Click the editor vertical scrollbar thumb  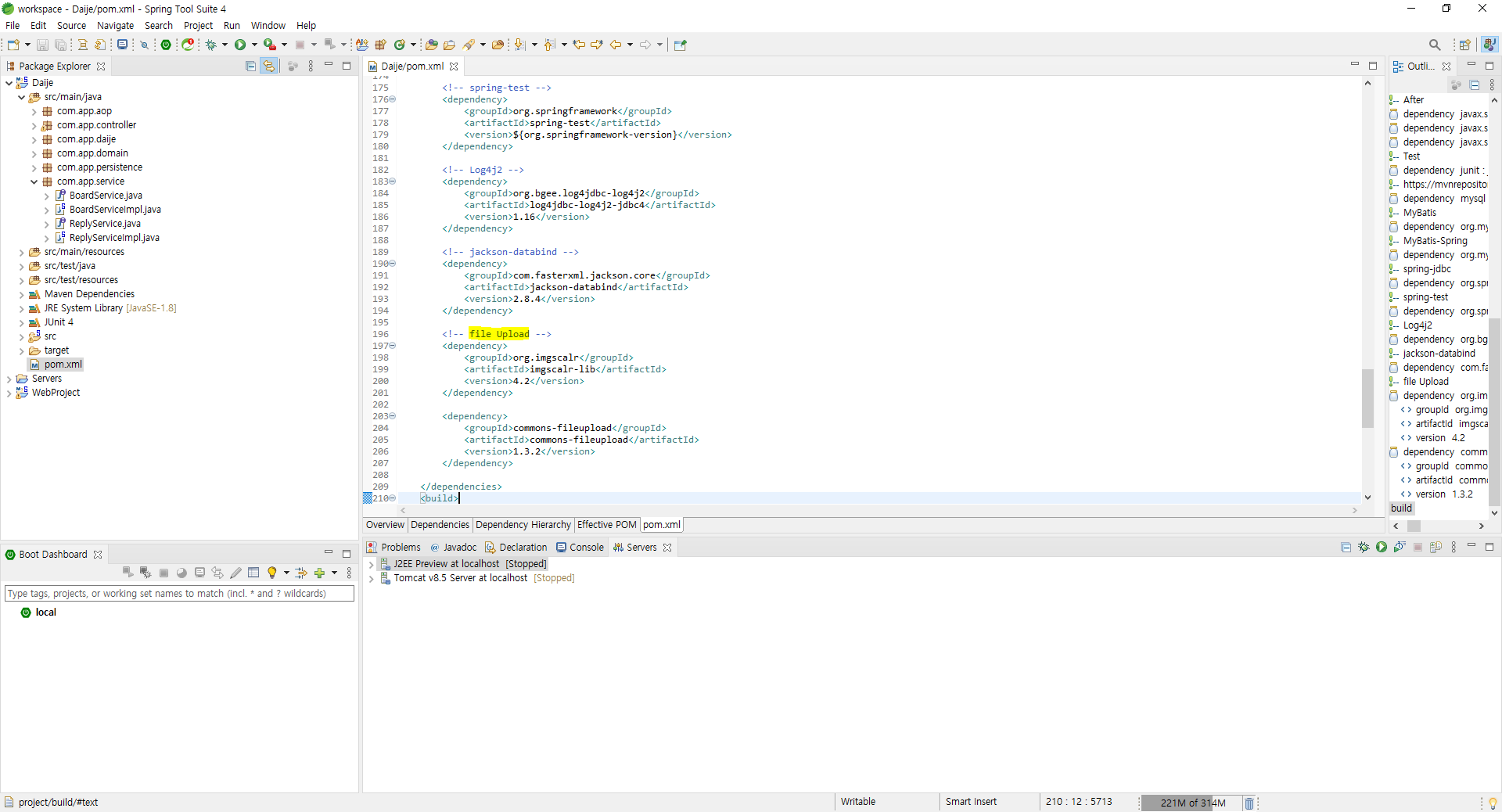pos(1367,398)
